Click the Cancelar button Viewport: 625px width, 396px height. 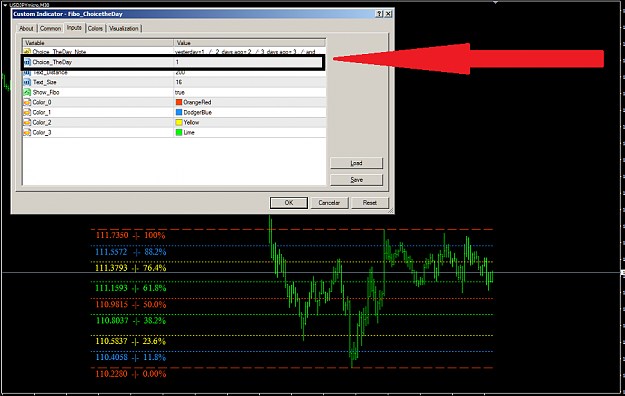point(329,203)
